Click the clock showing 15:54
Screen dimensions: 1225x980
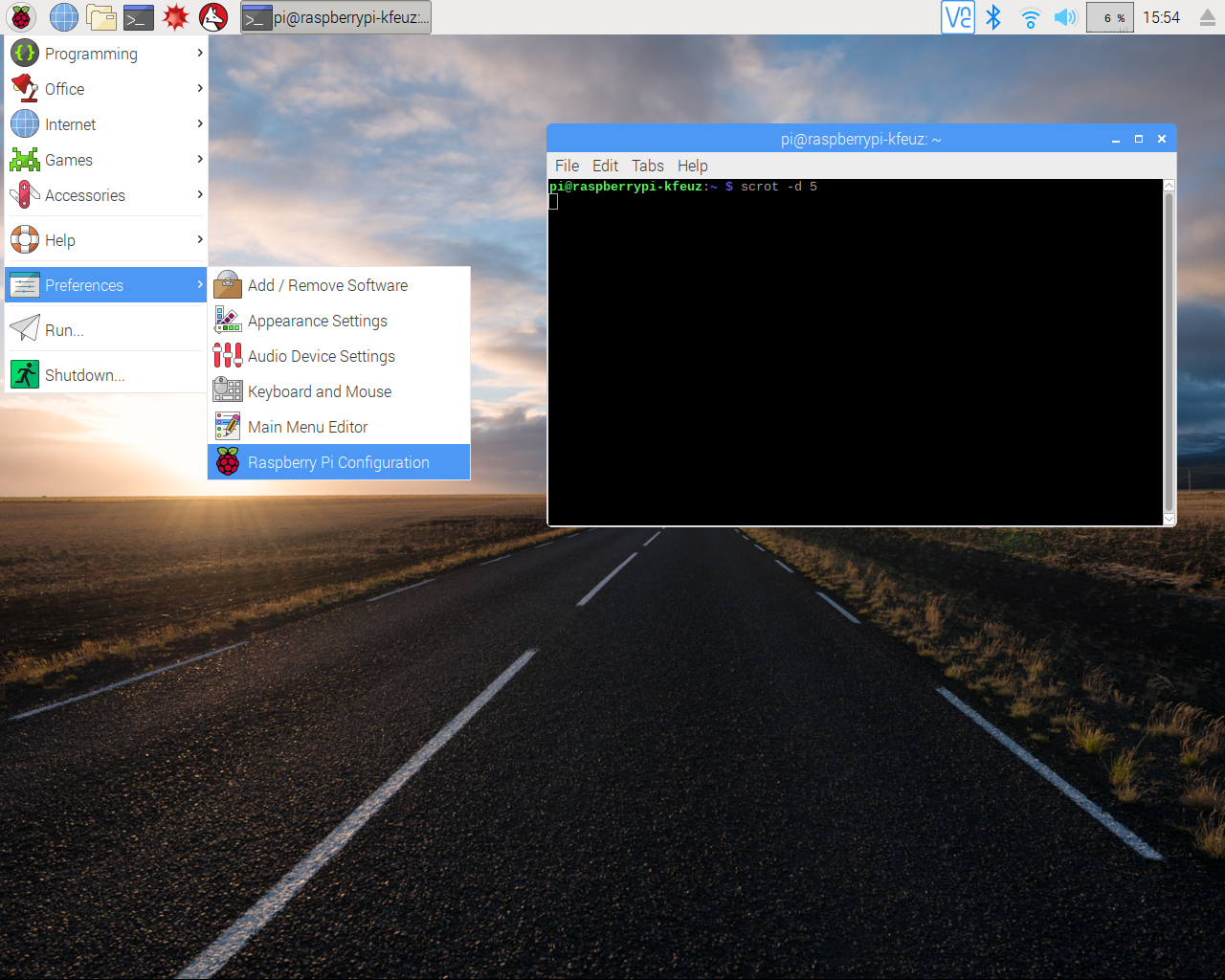[1161, 17]
